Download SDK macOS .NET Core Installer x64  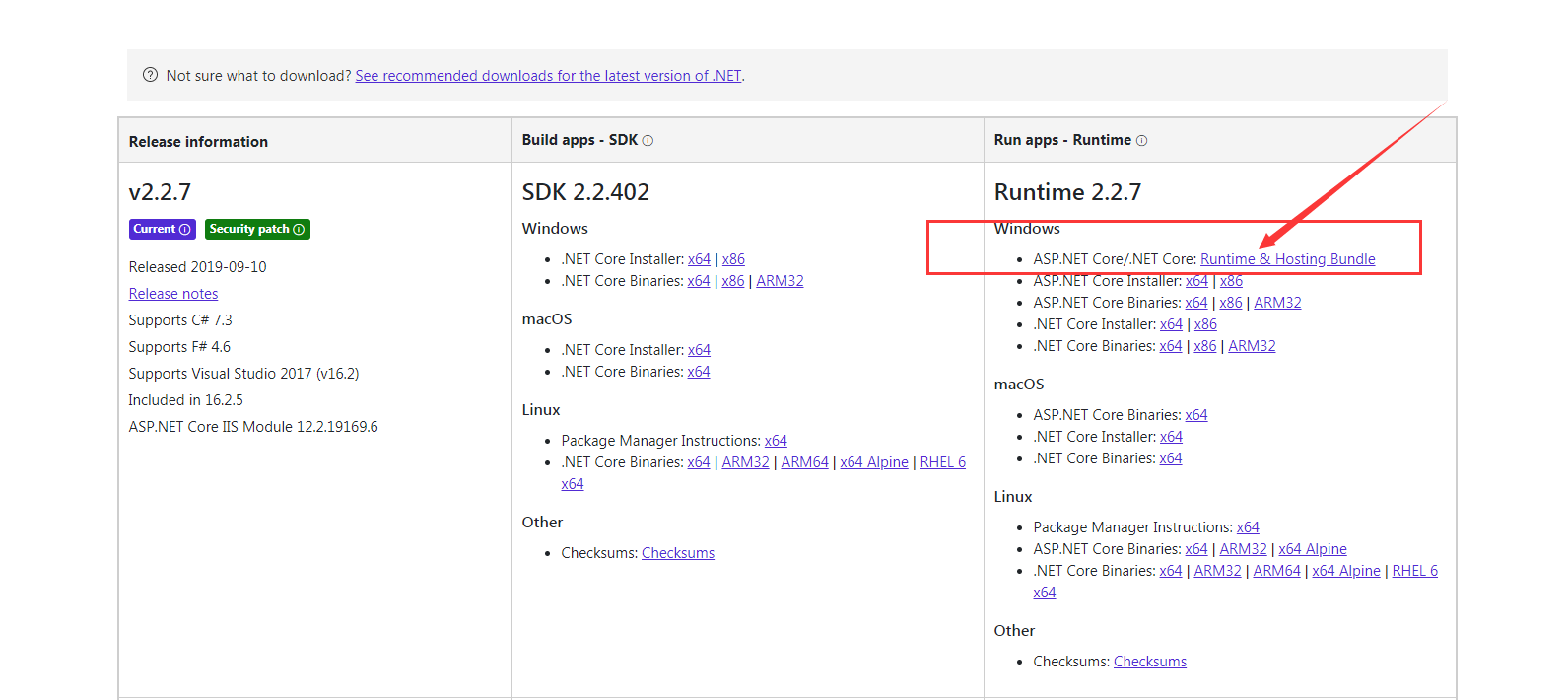(x=699, y=350)
